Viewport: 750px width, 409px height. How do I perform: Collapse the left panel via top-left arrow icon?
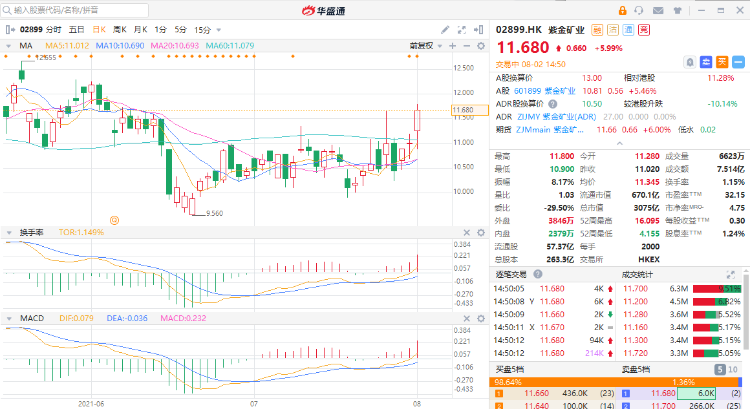tap(10, 30)
